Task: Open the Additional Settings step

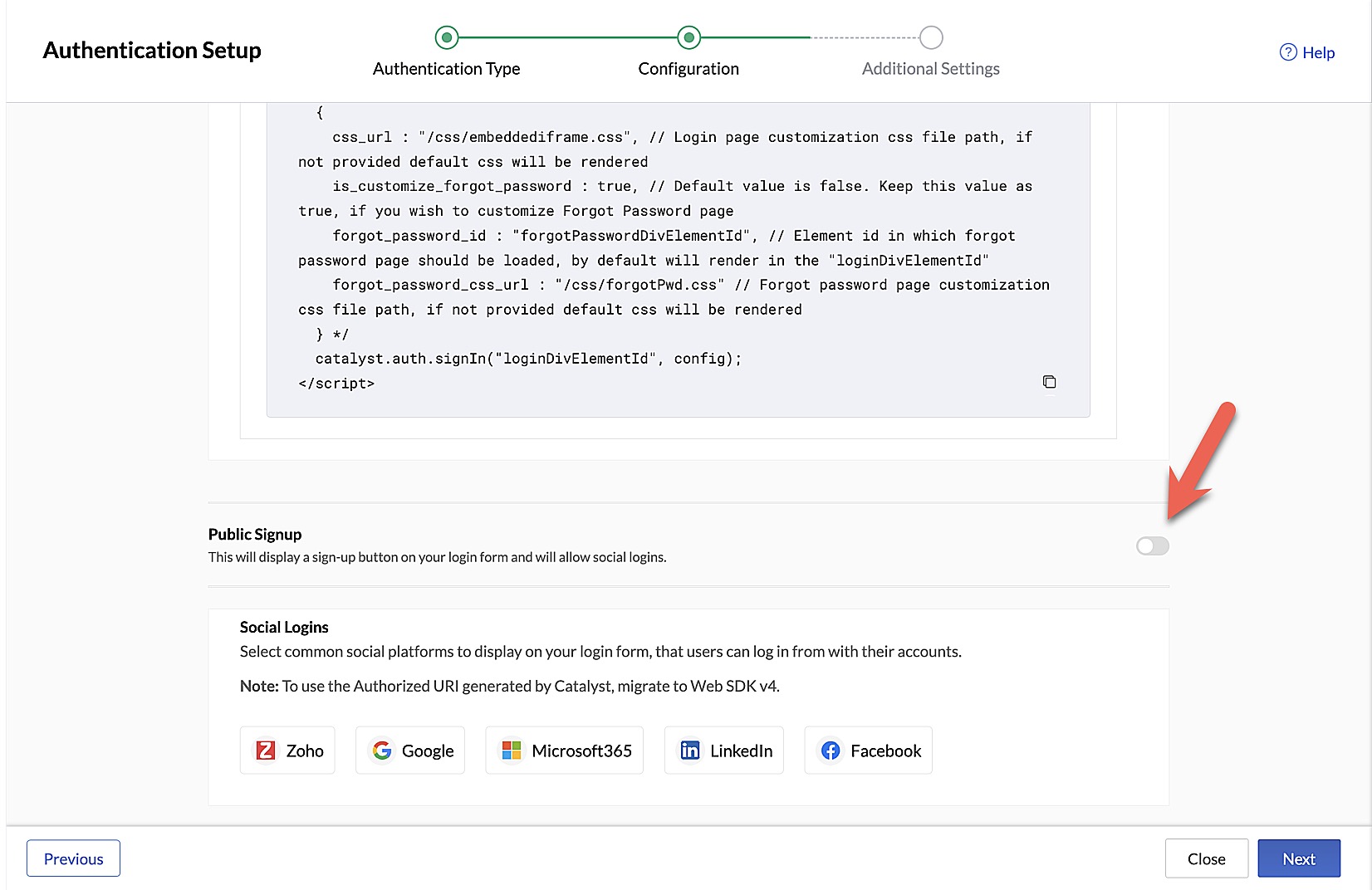Action: pyautogui.click(x=931, y=69)
